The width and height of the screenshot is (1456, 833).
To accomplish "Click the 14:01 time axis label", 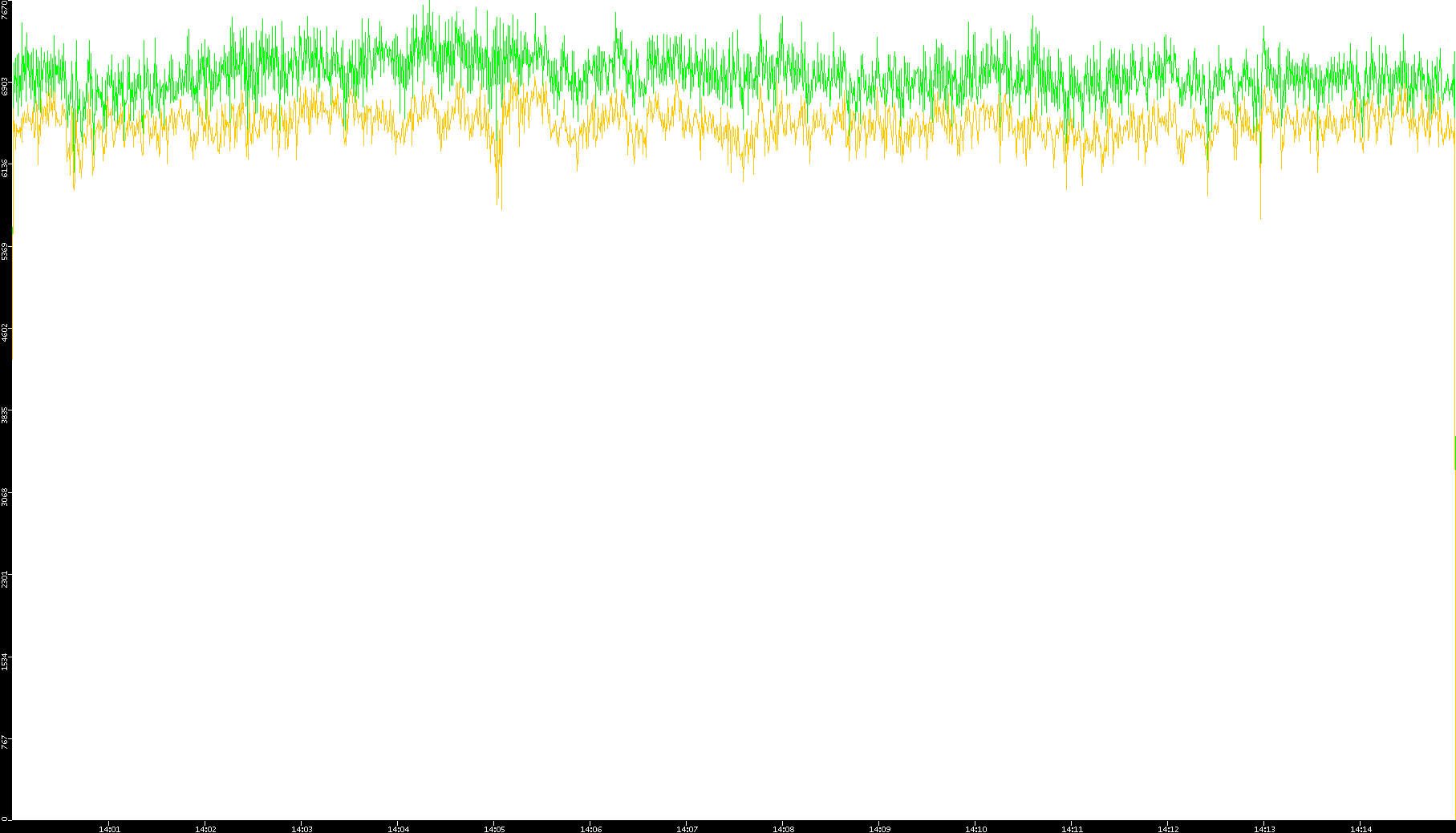I will 109,829.
